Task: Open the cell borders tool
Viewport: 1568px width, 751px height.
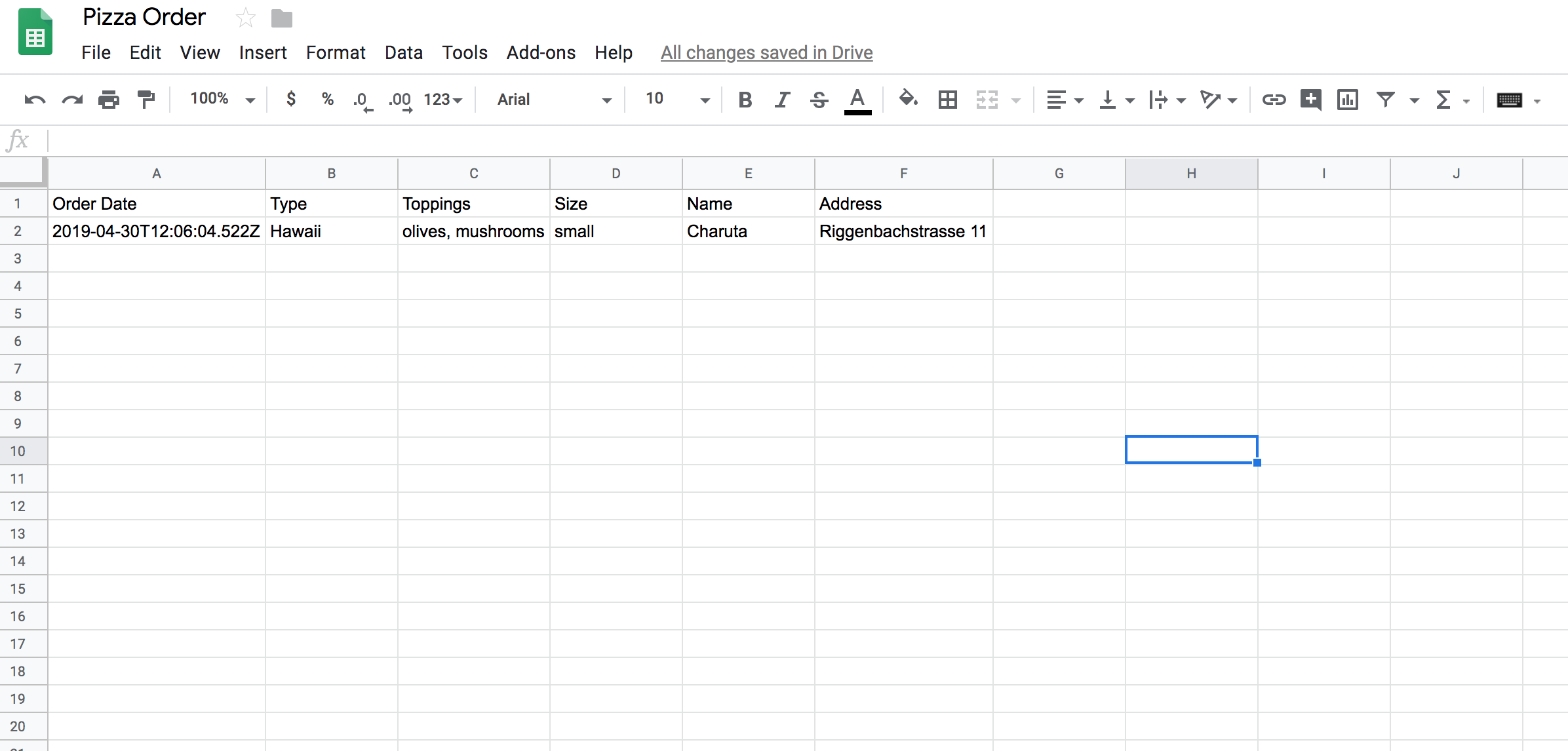Action: (947, 100)
